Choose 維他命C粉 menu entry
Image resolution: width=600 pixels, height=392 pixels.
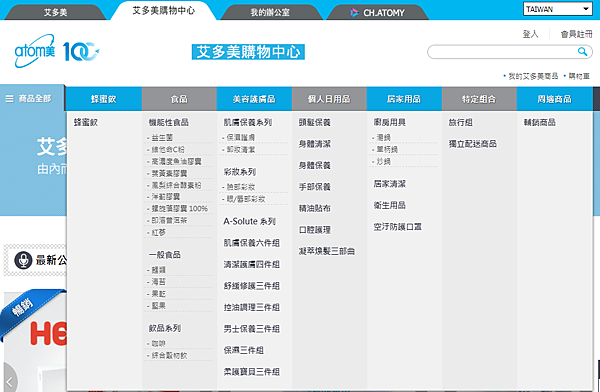(167, 149)
